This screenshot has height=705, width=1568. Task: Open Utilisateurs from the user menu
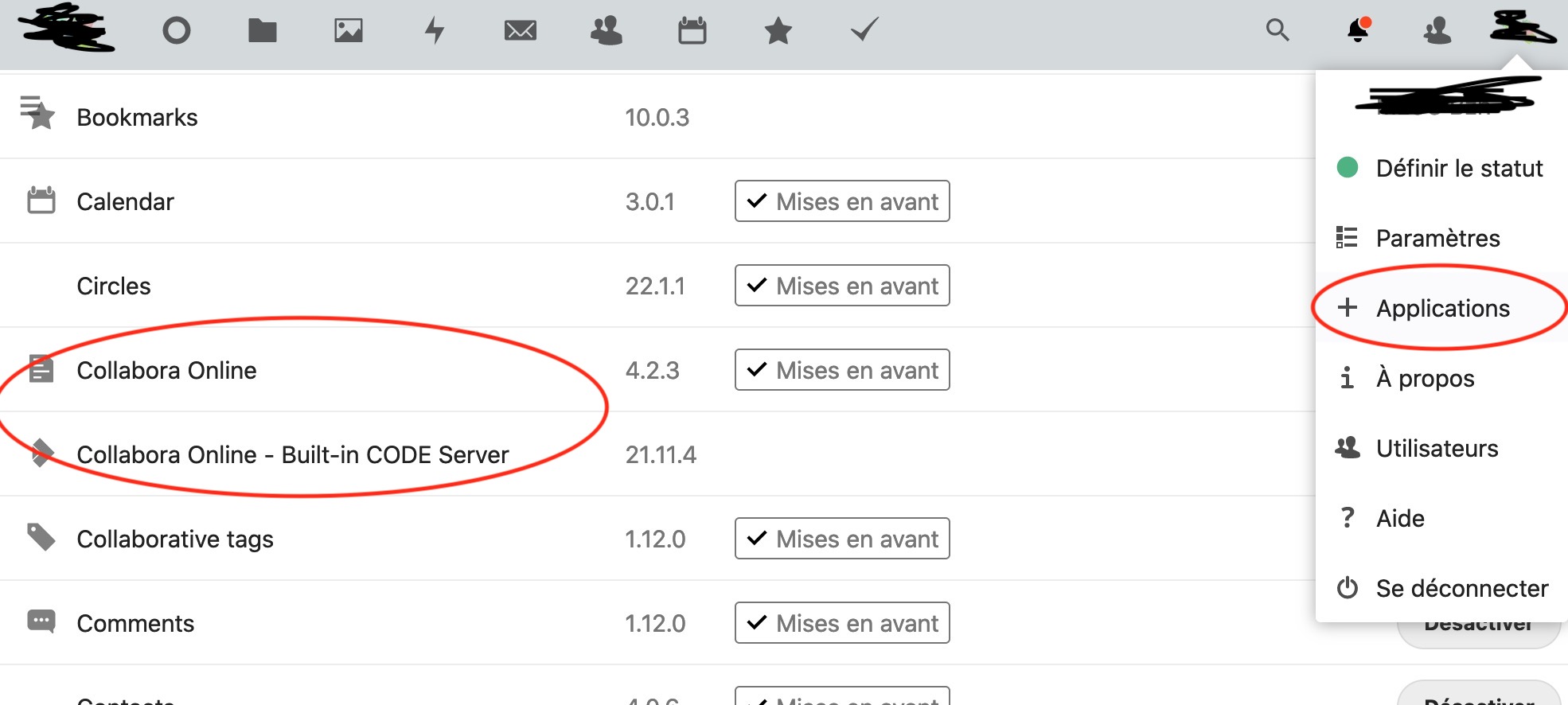pos(1437,448)
